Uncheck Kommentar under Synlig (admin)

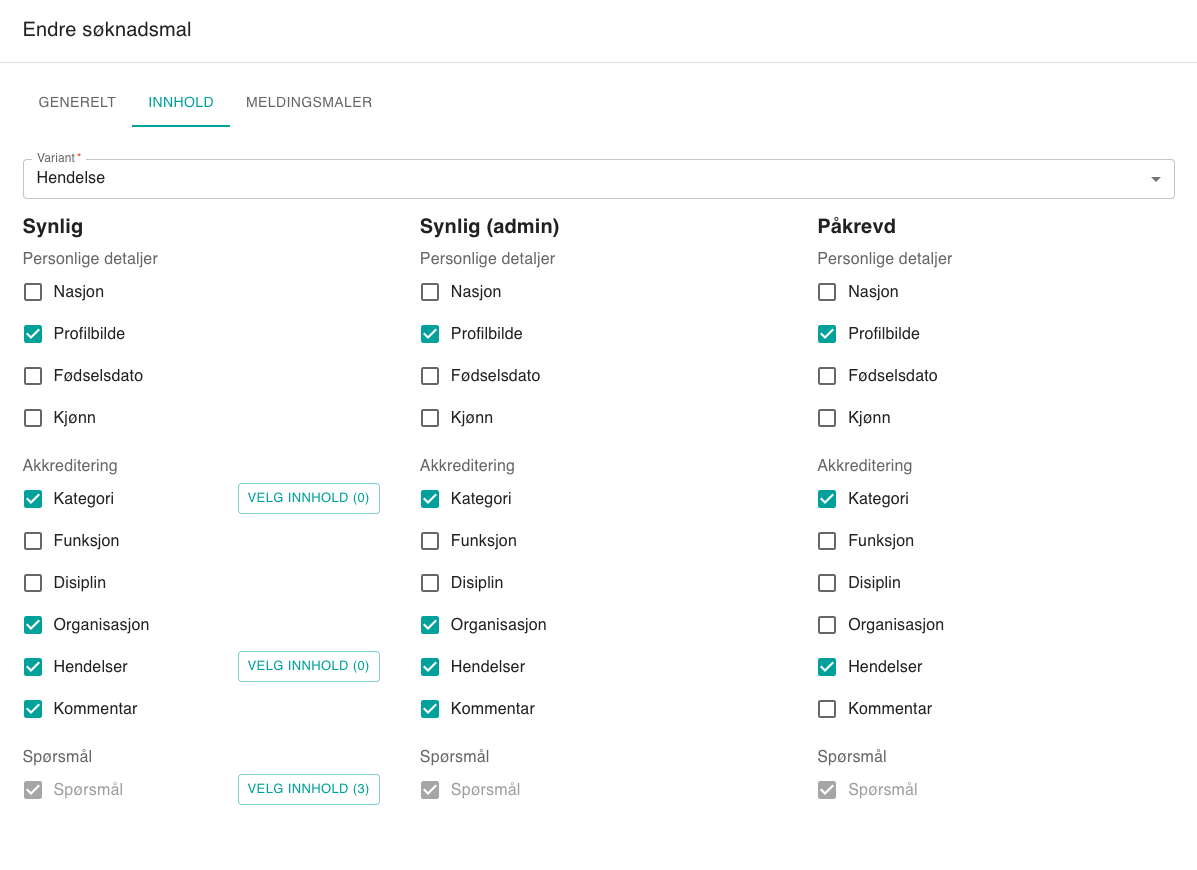[430, 709]
